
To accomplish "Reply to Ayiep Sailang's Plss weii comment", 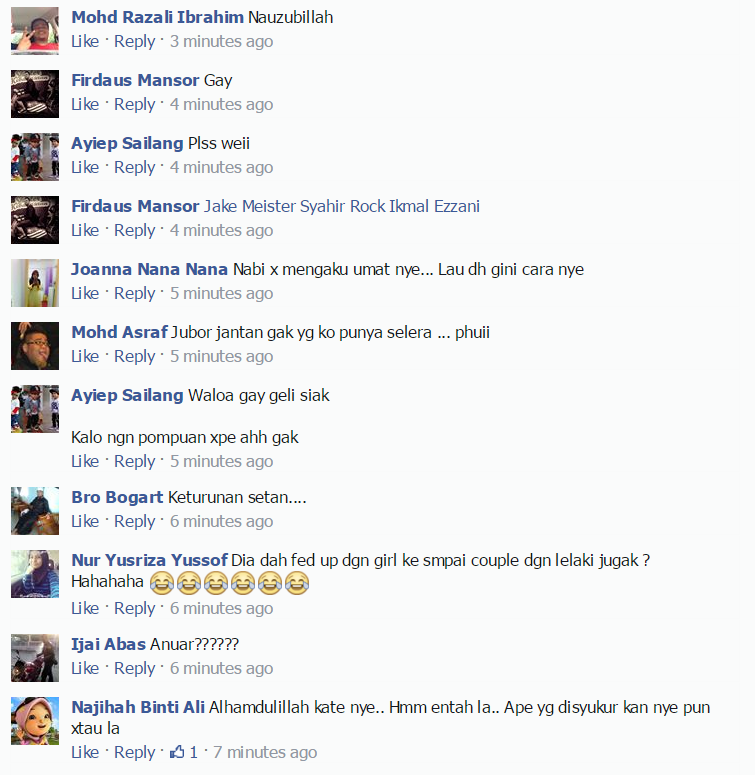I will 134,168.
